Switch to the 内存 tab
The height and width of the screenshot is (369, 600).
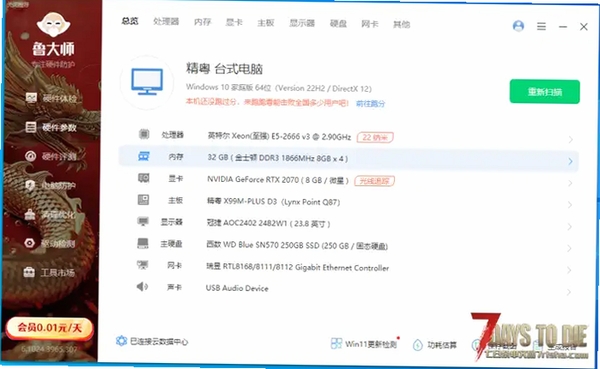click(202, 22)
